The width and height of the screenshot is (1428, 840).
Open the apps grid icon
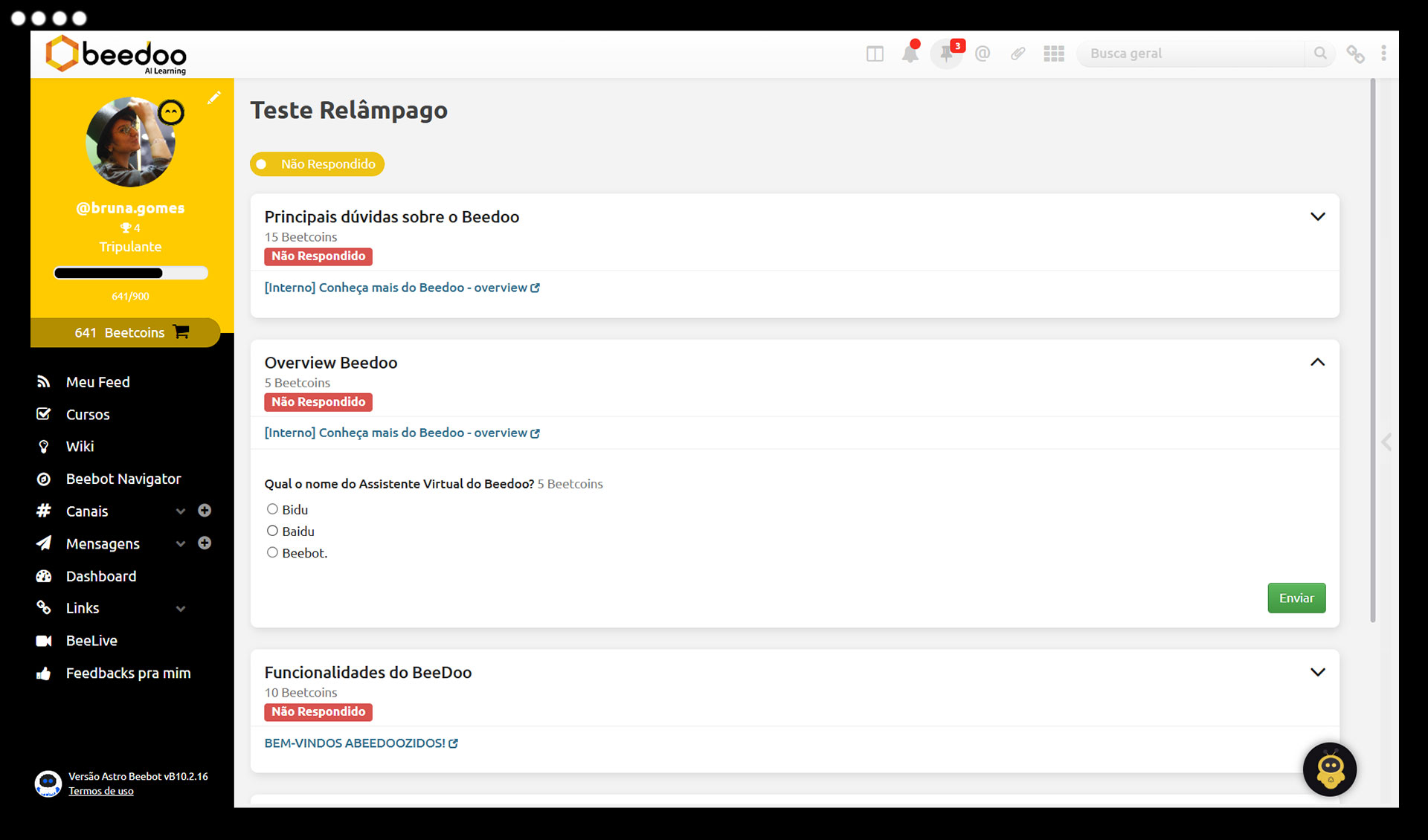pos(1053,54)
